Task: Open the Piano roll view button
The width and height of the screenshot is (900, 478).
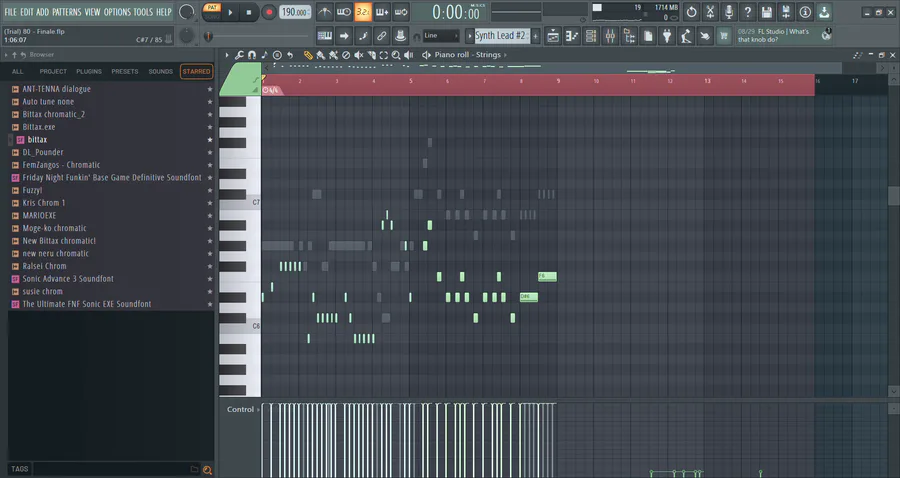Action: pos(572,36)
